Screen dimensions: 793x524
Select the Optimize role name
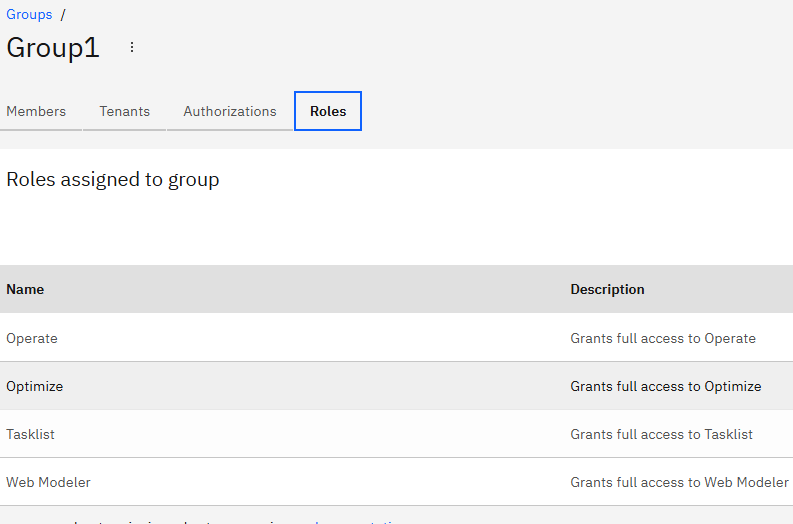(34, 386)
